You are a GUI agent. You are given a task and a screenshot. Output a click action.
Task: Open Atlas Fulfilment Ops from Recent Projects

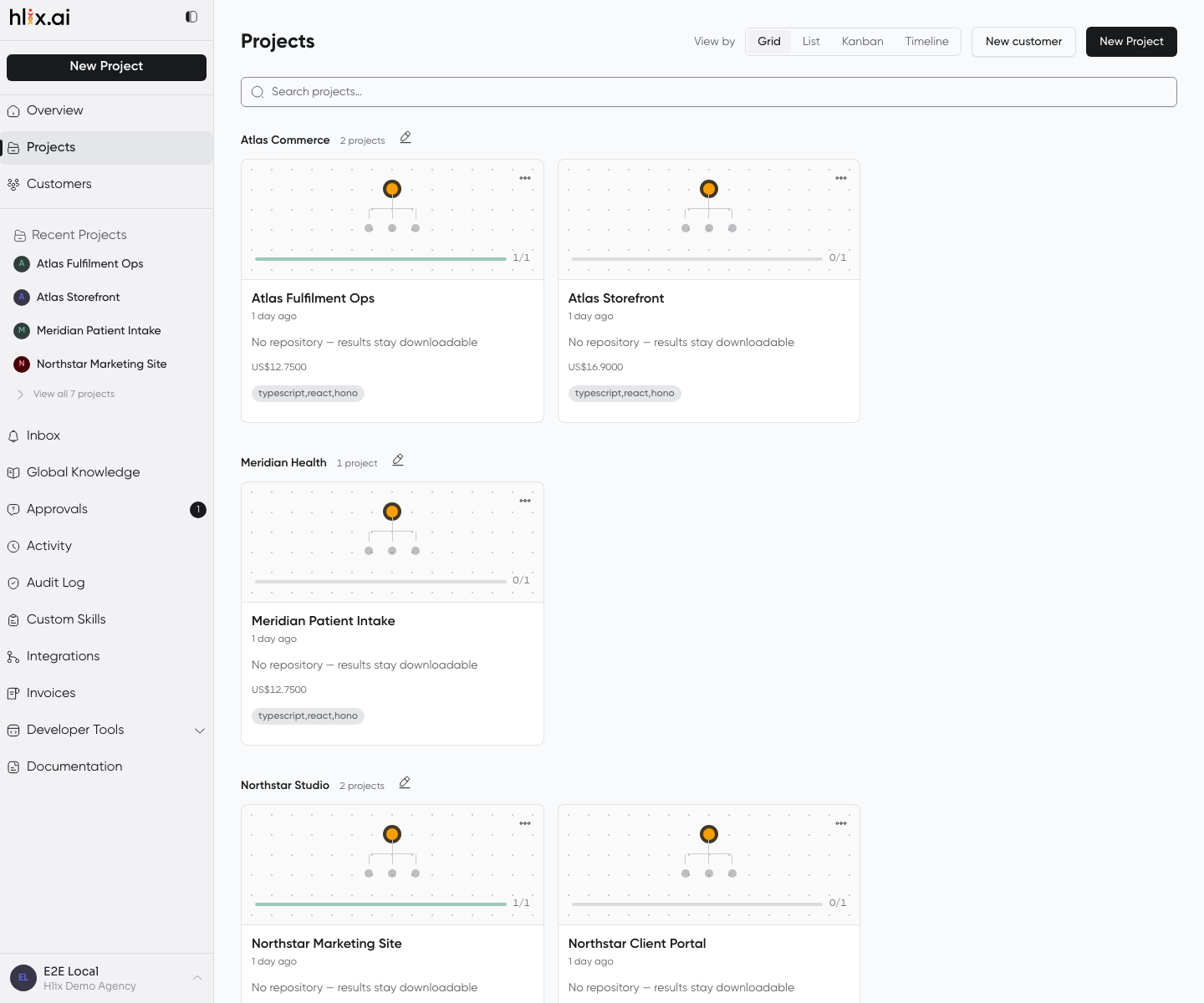(x=106, y=264)
